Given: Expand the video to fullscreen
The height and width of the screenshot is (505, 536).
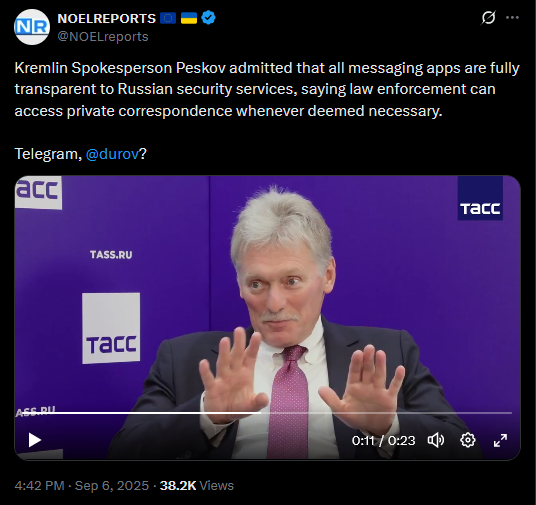Looking at the screenshot, I should (500, 440).
